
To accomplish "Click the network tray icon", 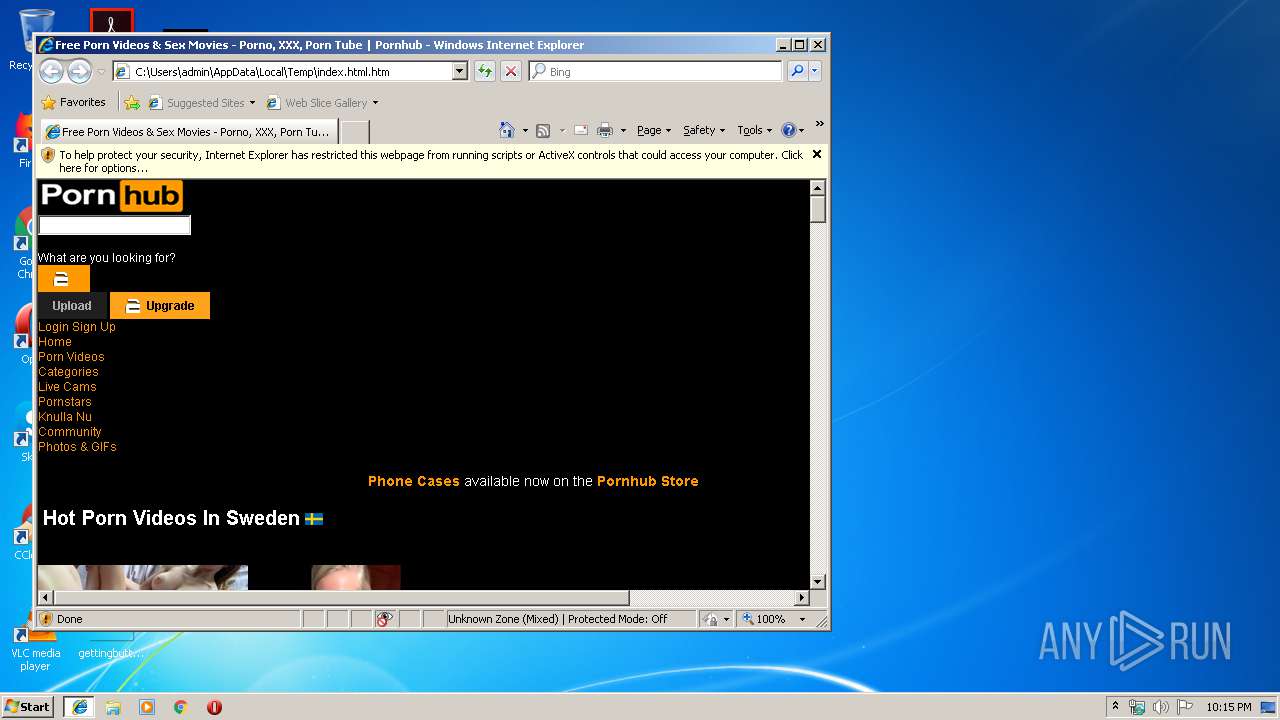I will 1137,707.
